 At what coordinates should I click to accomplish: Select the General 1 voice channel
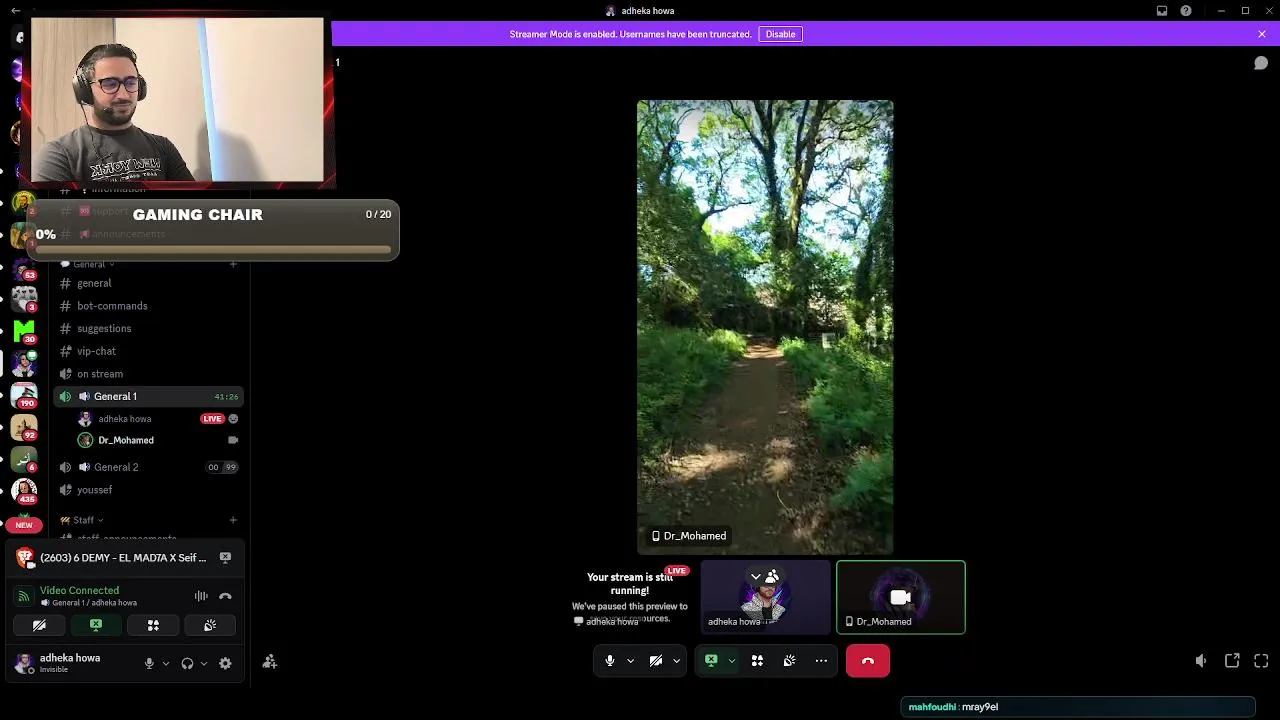click(x=148, y=396)
